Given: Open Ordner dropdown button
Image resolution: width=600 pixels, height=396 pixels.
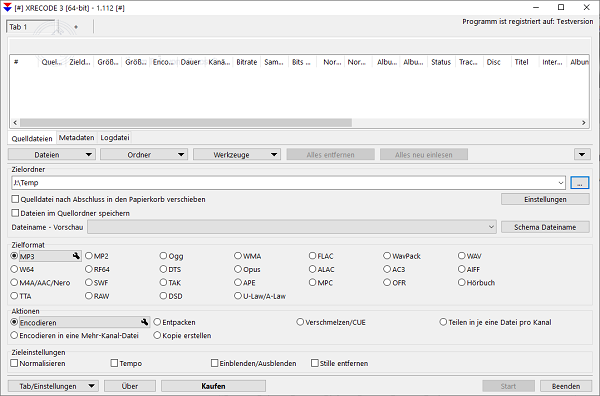Looking at the screenshot, I should (x=144, y=155).
